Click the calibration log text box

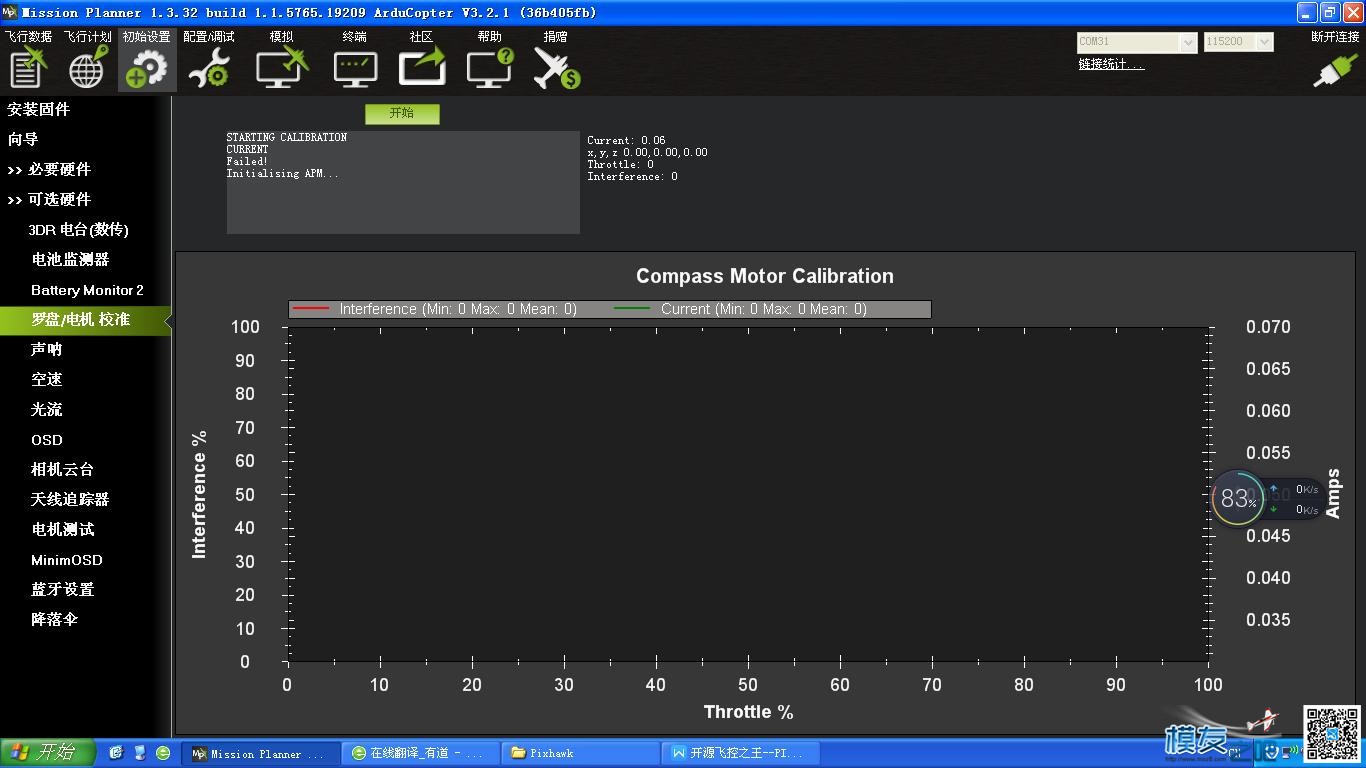coord(403,182)
